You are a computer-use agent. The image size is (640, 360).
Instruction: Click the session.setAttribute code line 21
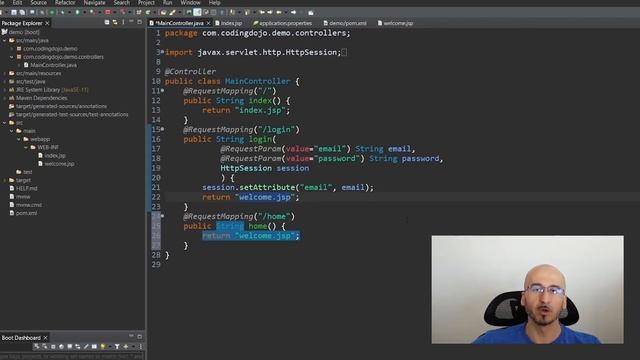coord(288,187)
